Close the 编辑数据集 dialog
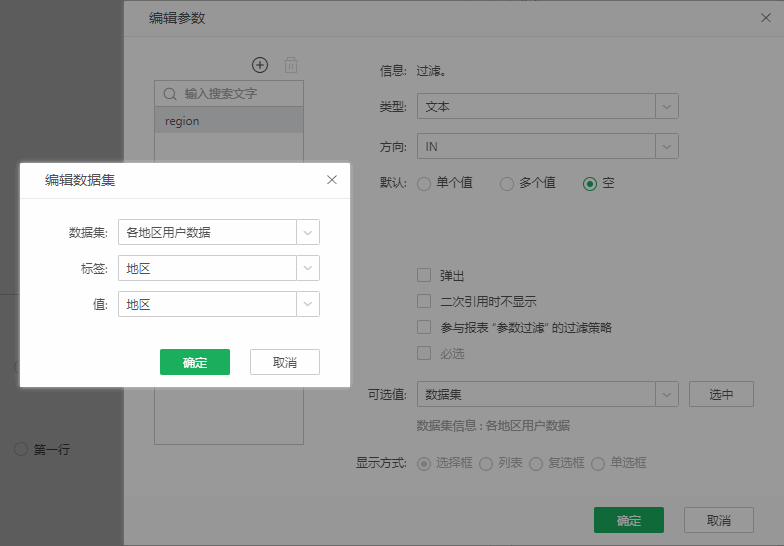Screen dimensions: 784x546 pyautogui.click(x=332, y=180)
